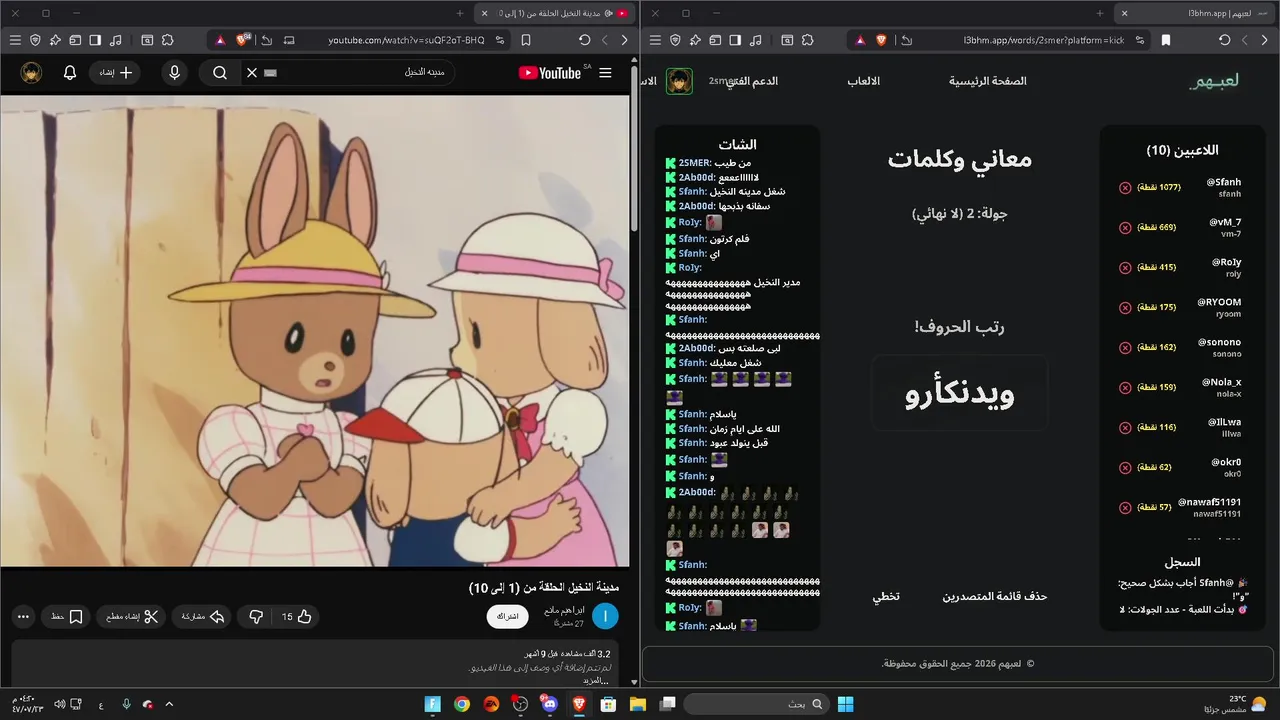Click the cartoon video player

(315, 330)
